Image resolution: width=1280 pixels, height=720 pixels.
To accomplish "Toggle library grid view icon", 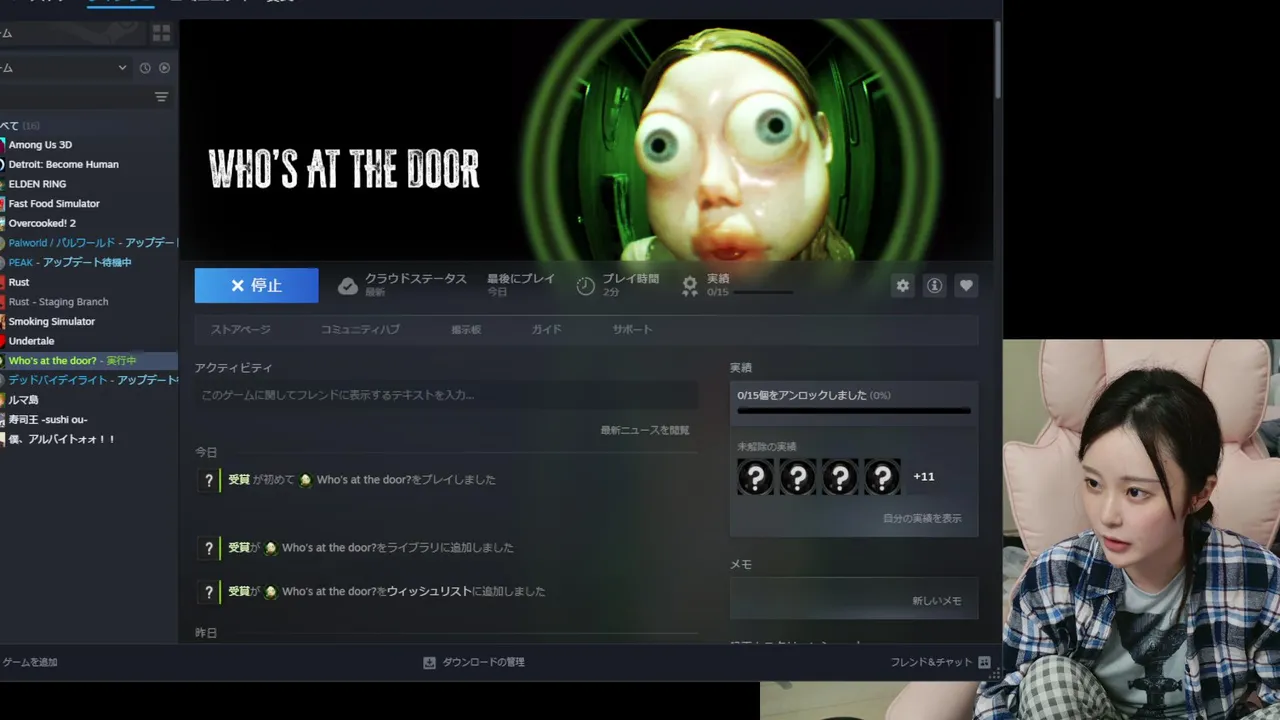I will coord(161,33).
